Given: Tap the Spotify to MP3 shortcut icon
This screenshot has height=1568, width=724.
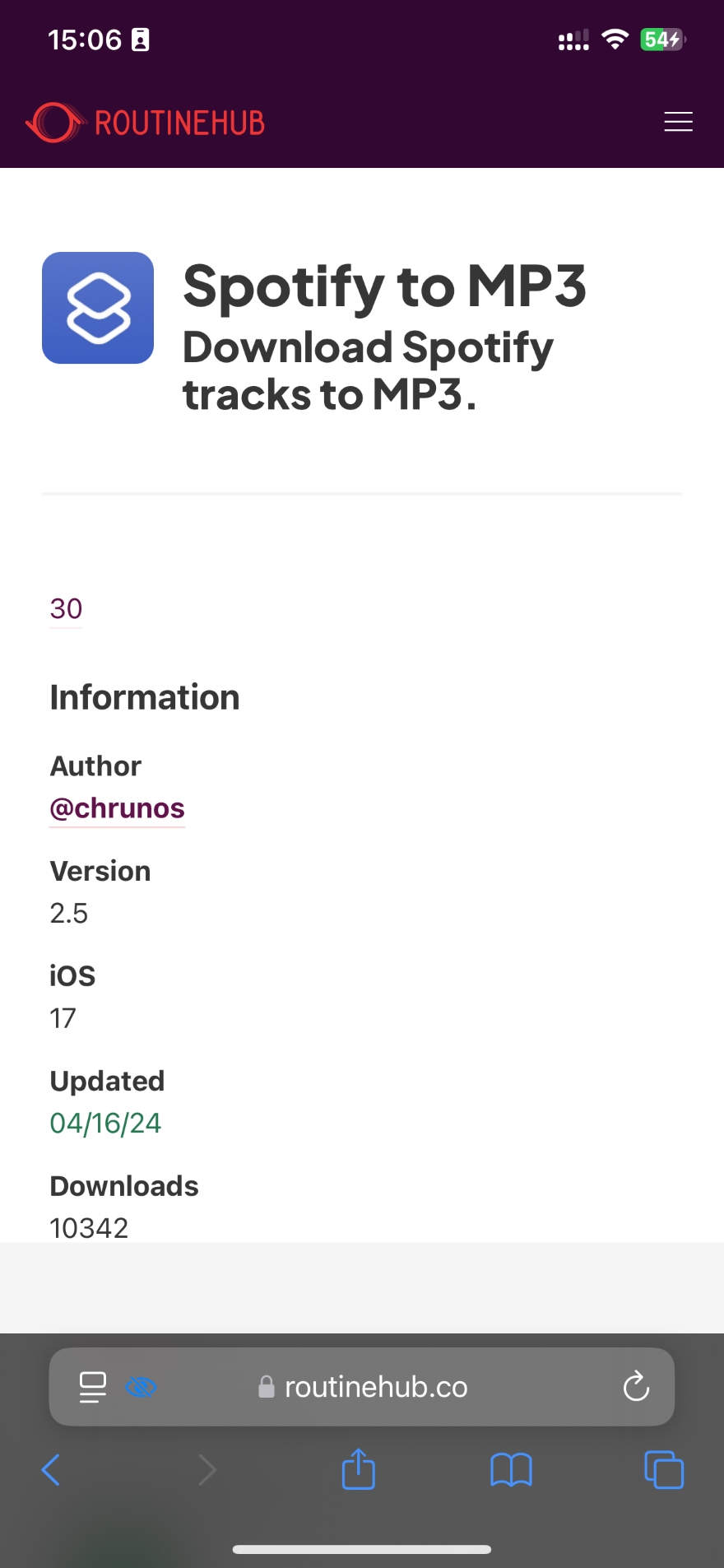Looking at the screenshot, I should click(98, 308).
